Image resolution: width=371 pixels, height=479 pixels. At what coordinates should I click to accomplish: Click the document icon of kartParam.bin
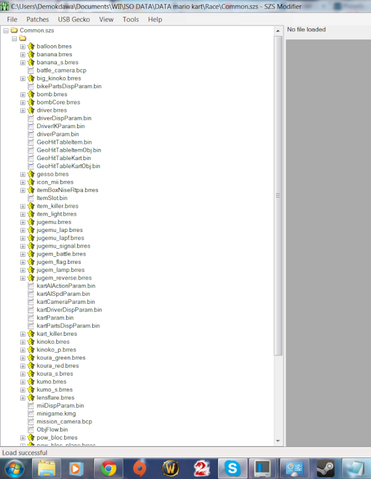(x=31, y=318)
